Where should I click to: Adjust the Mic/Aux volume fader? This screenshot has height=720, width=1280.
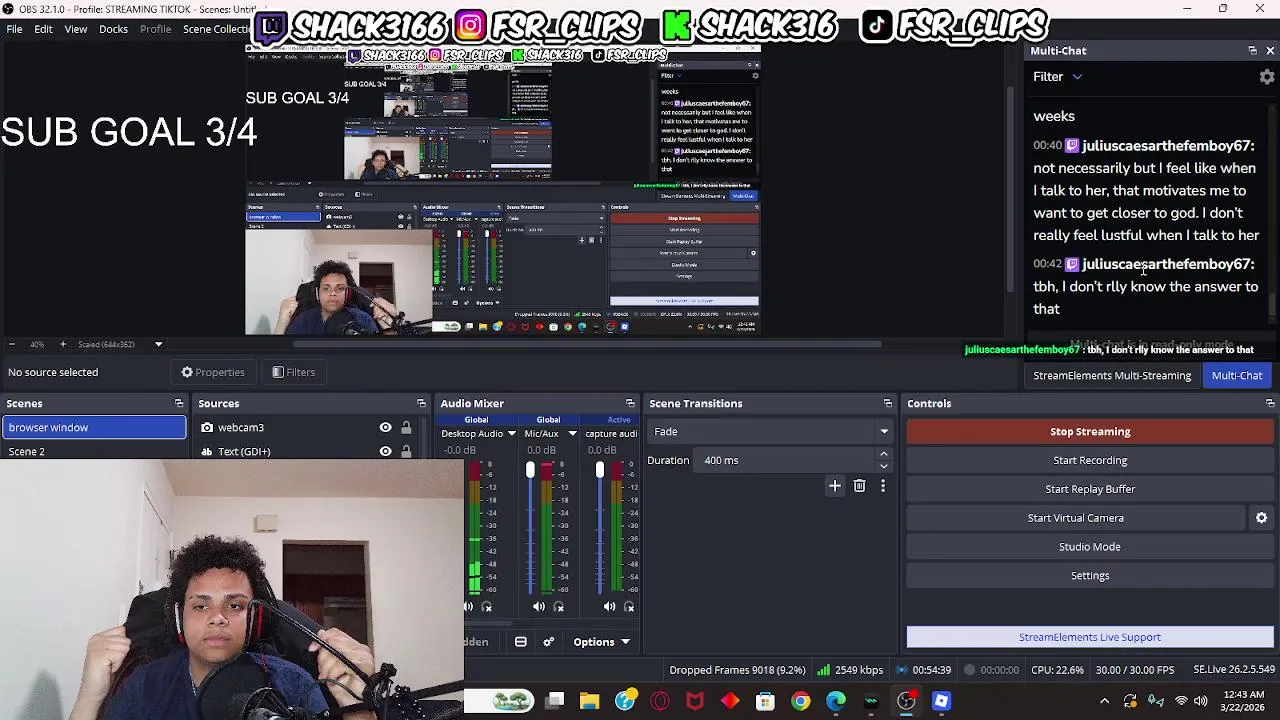(x=530, y=470)
